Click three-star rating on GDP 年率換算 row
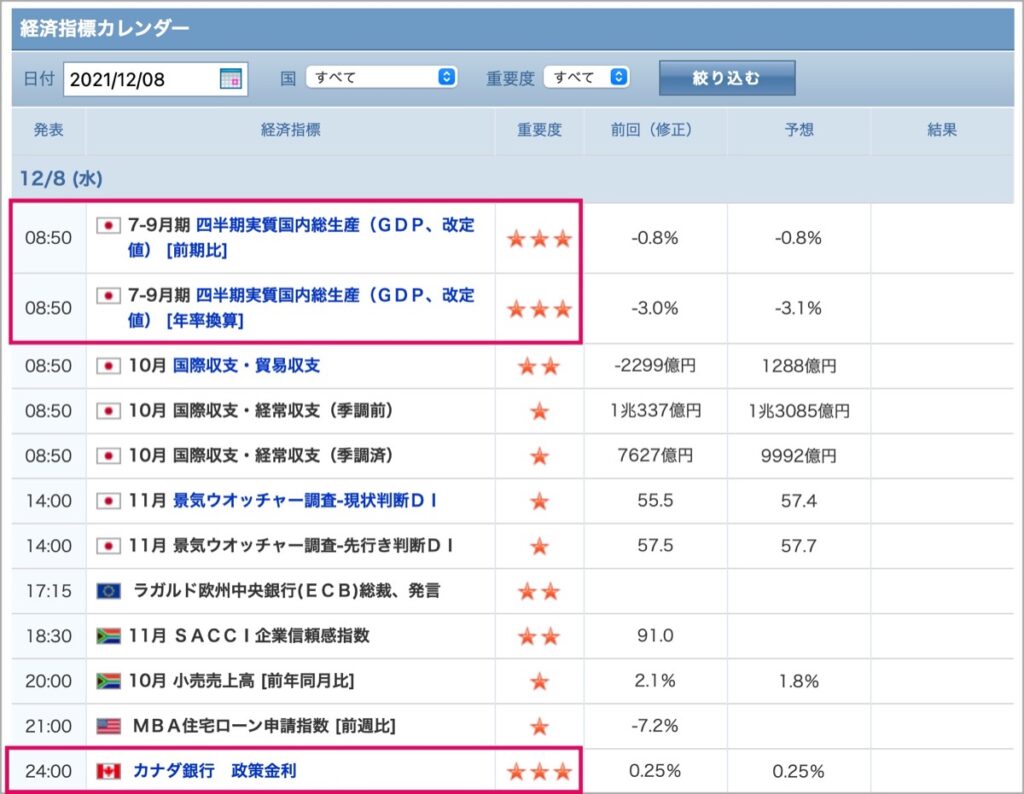The image size is (1024, 794). [x=539, y=308]
